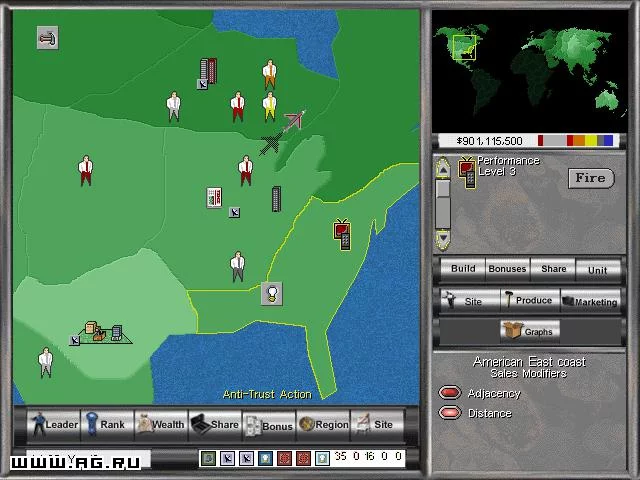Open the Build tab

coord(463,269)
